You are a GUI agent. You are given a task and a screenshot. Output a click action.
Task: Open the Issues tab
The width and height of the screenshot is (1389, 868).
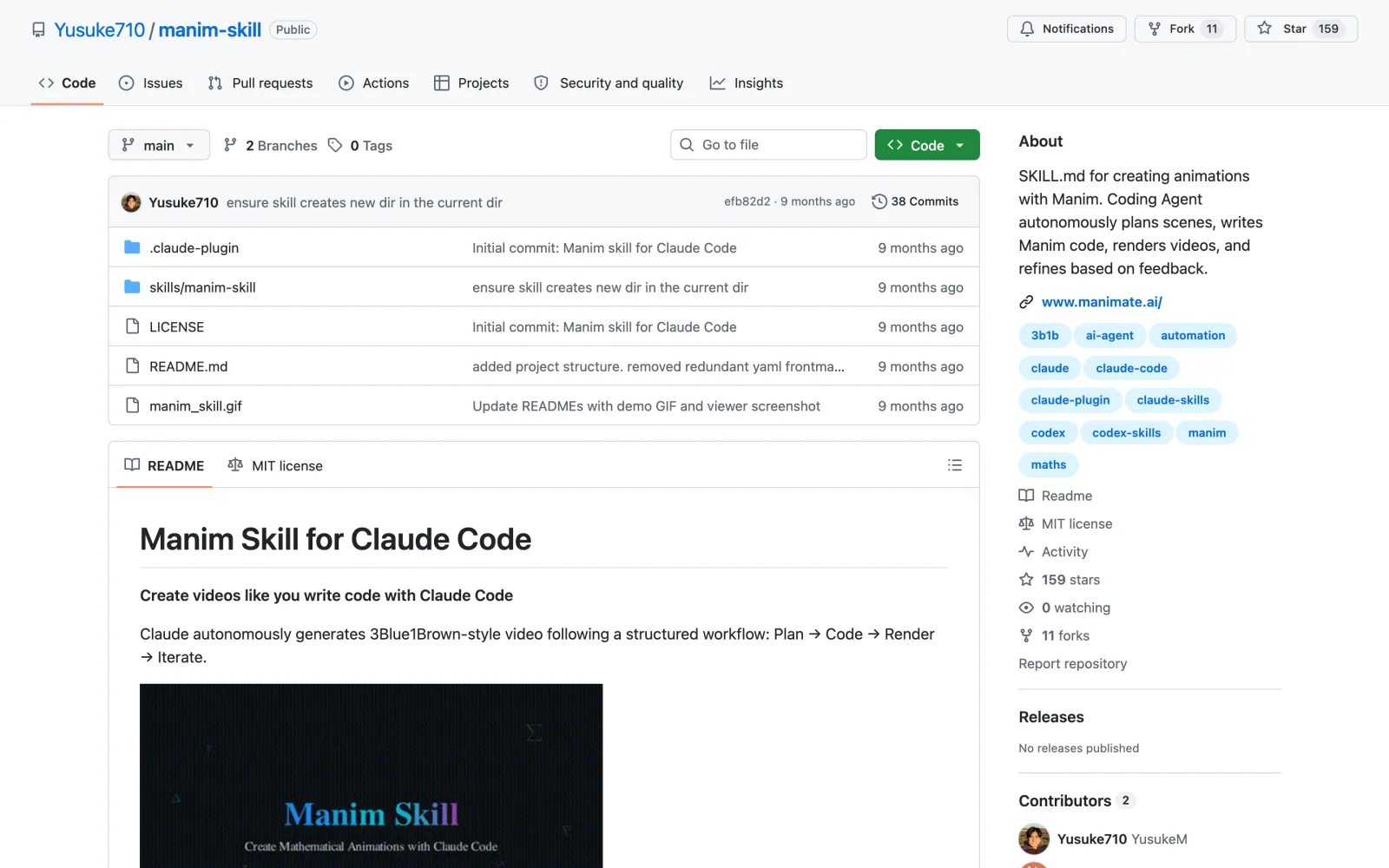(151, 83)
